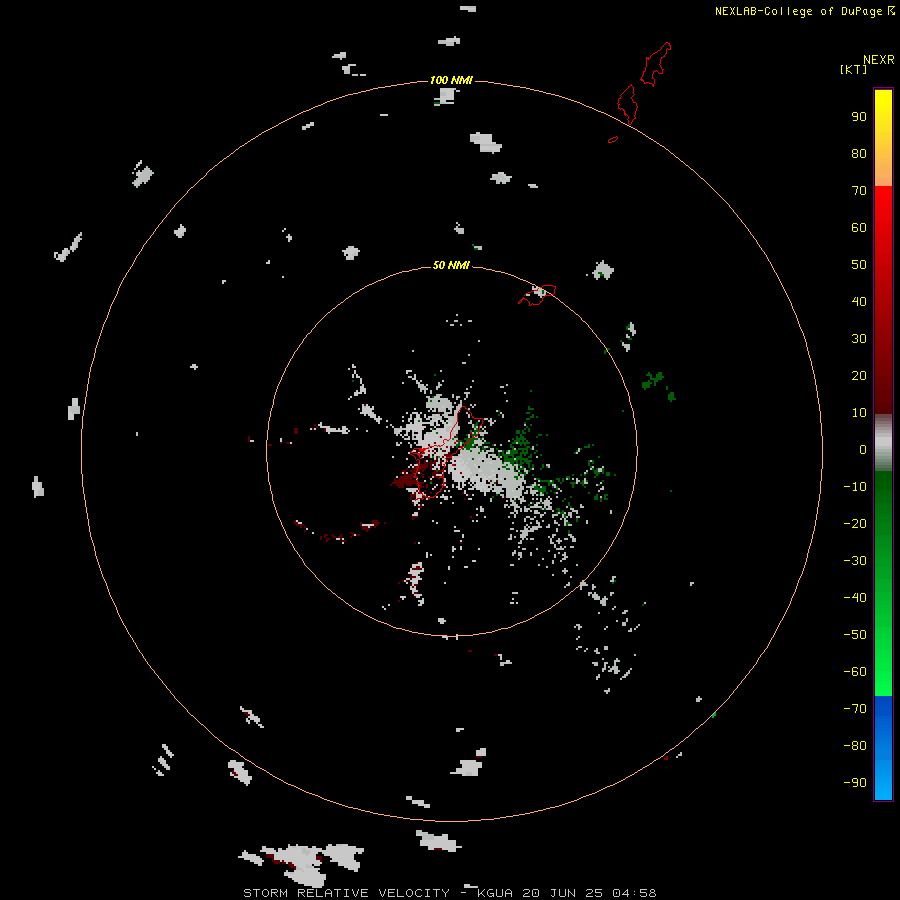Click the NEXLAB-College of DuPage credit text

(798, 11)
